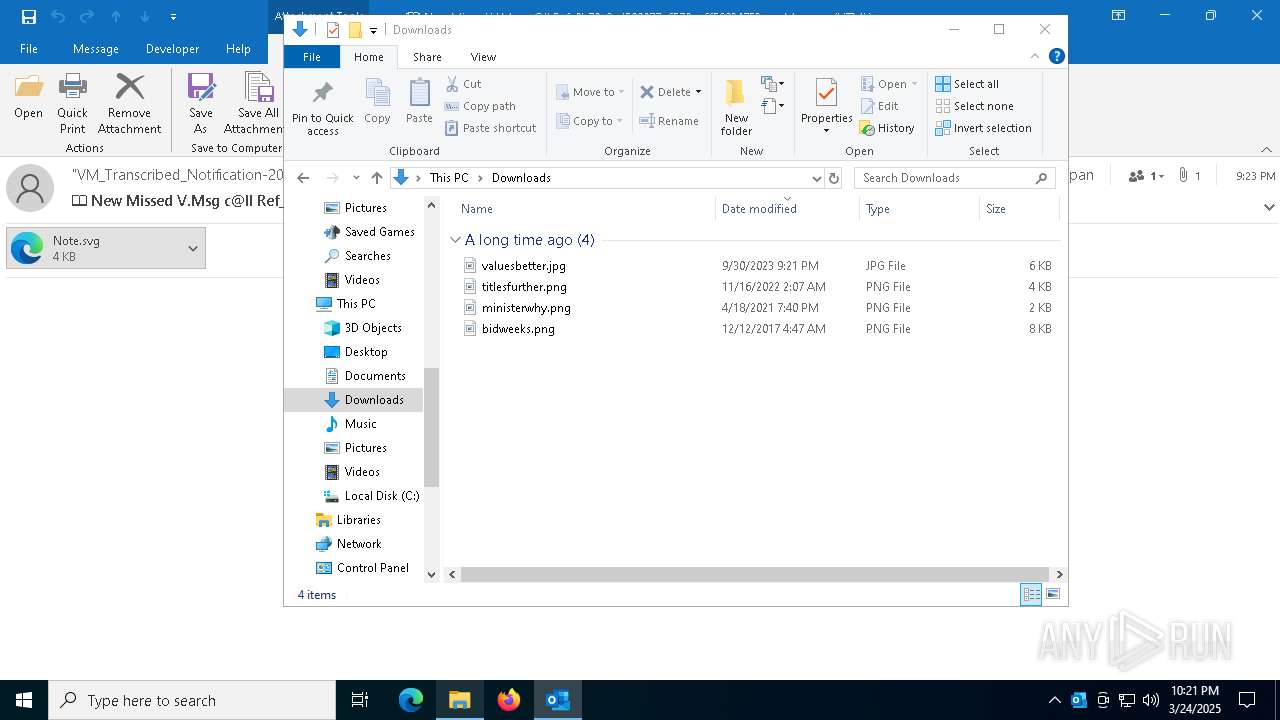
Task: Open Explorer Help question mark icon
Action: (1056, 56)
